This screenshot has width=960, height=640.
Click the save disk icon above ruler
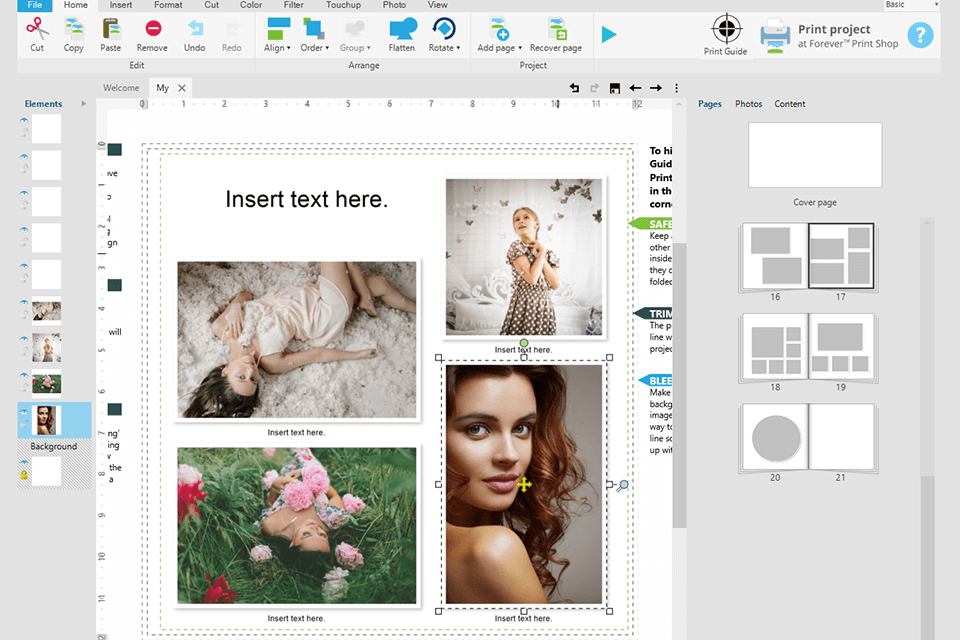point(615,88)
